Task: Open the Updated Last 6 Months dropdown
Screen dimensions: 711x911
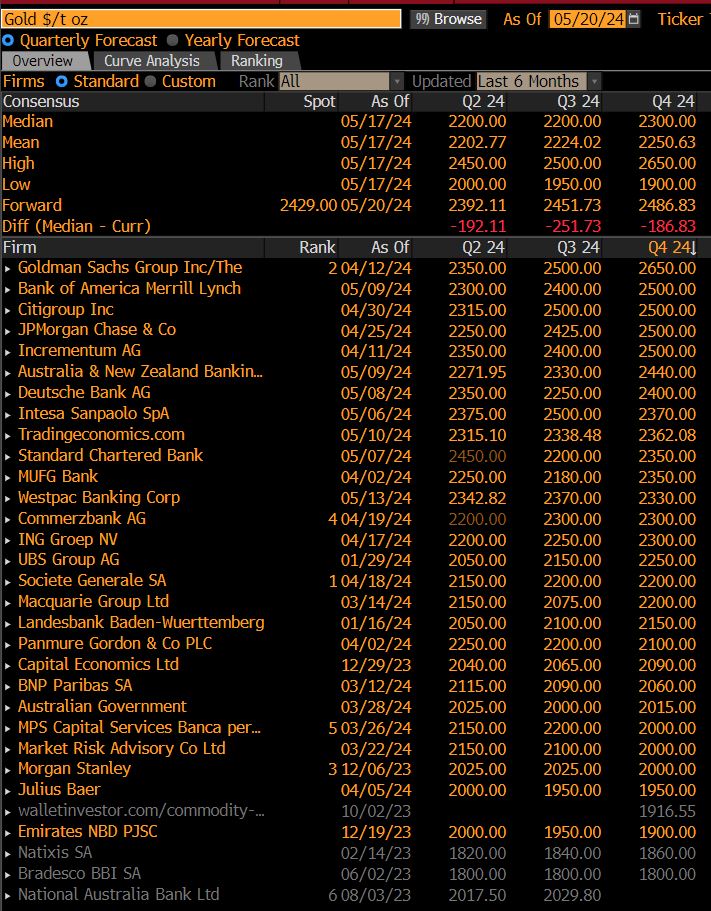Action: click(538, 81)
